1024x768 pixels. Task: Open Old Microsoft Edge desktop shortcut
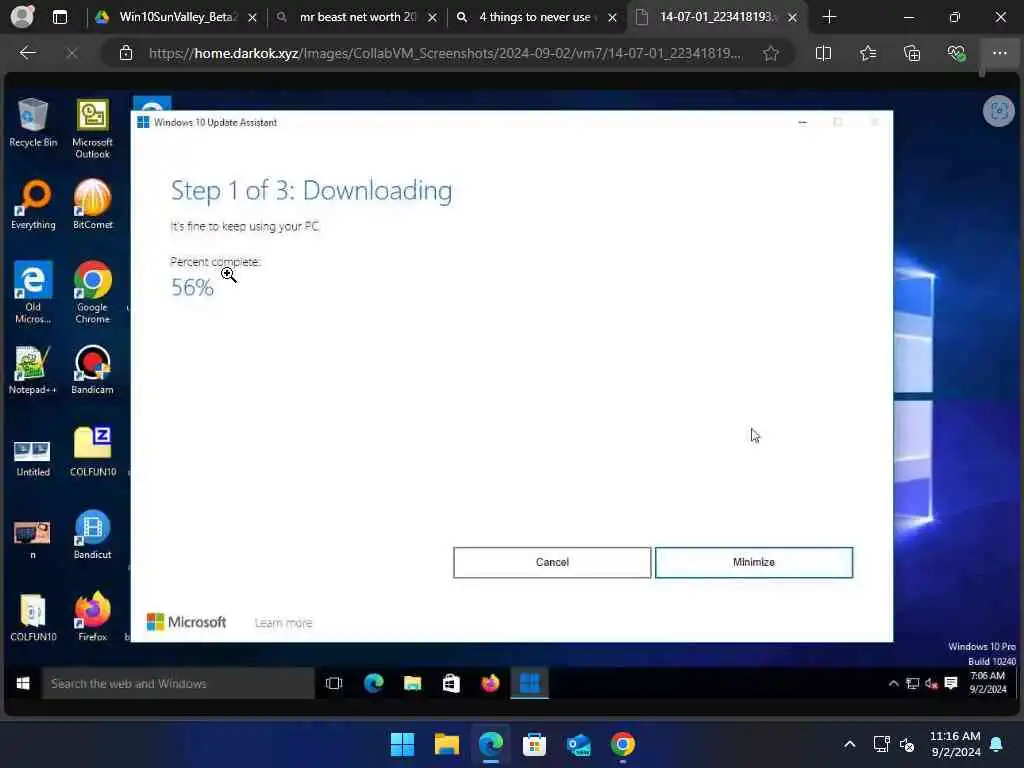33,293
